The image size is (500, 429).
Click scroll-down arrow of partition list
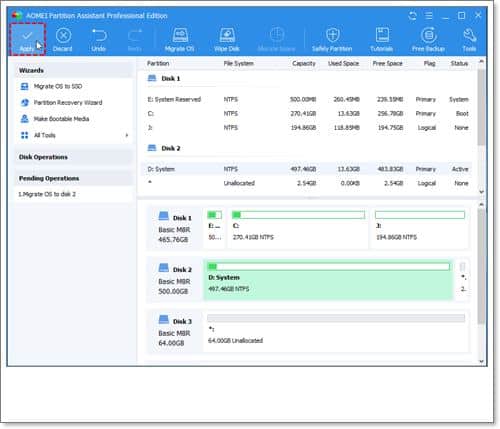pyautogui.click(x=481, y=192)
